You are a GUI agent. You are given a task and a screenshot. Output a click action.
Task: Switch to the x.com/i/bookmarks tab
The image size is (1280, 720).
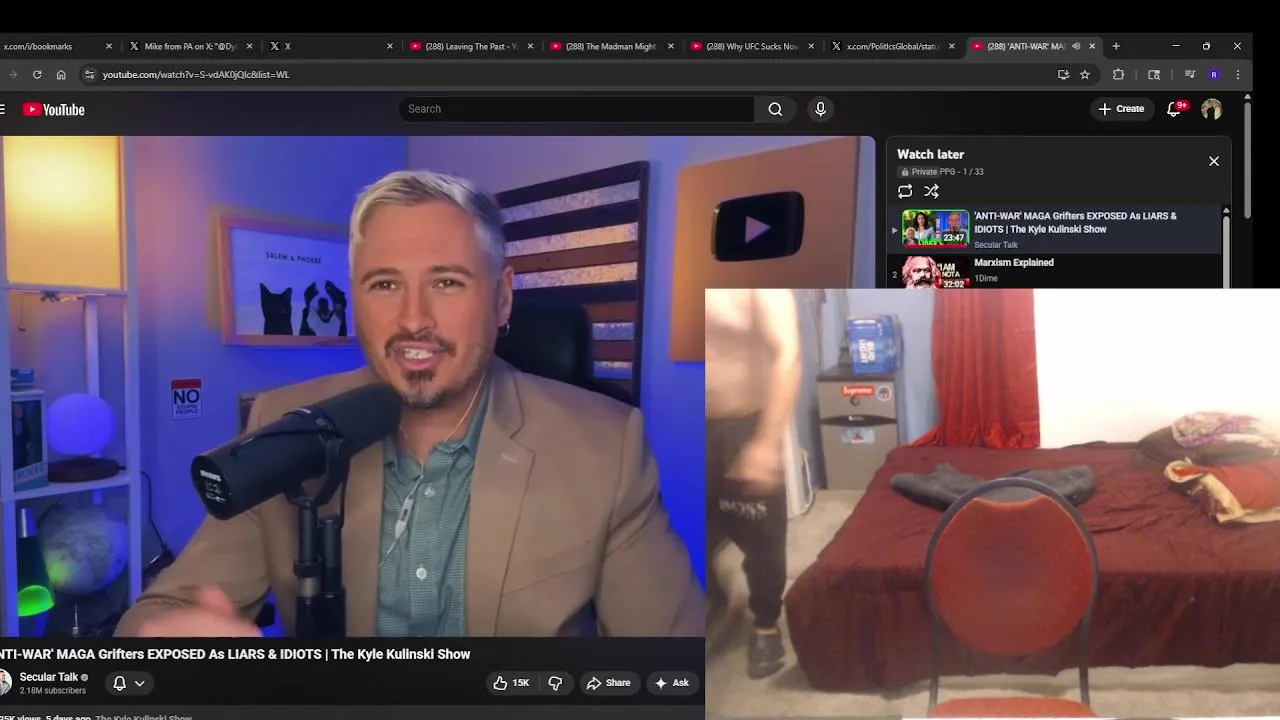[55, 46]
